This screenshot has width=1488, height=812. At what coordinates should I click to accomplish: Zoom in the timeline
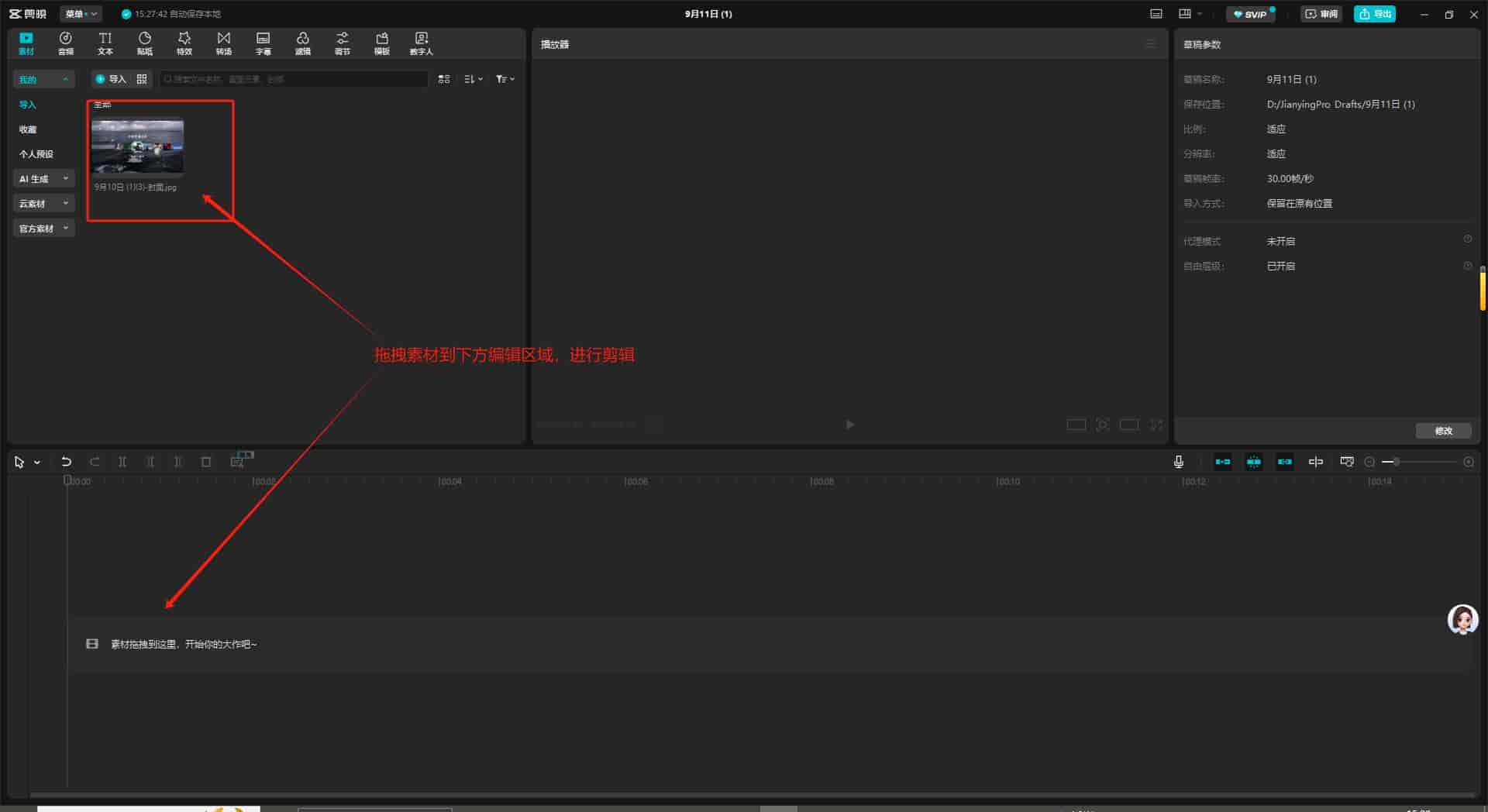1469,462
